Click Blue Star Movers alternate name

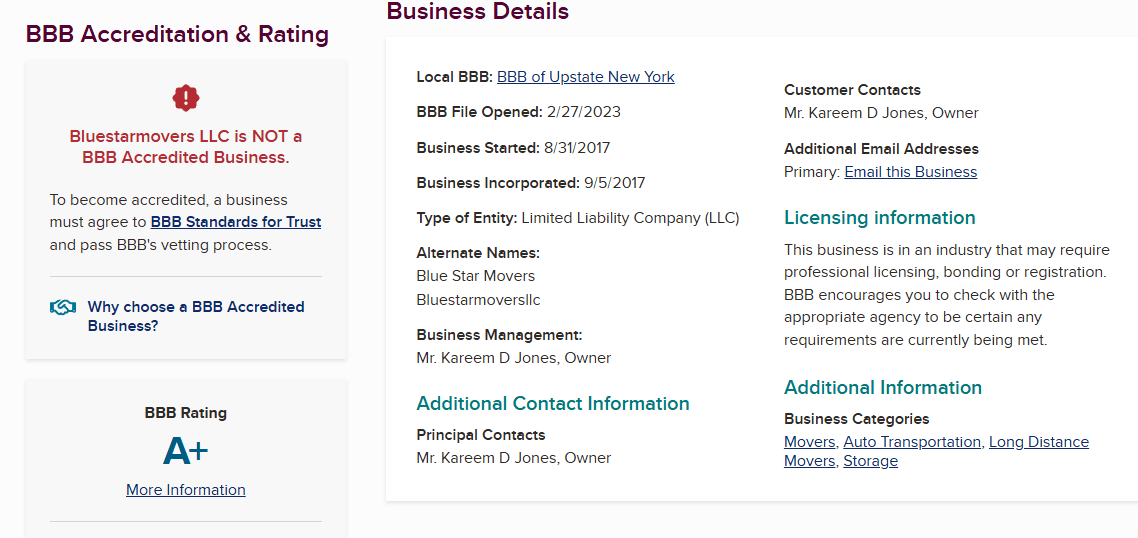(475, 276)
